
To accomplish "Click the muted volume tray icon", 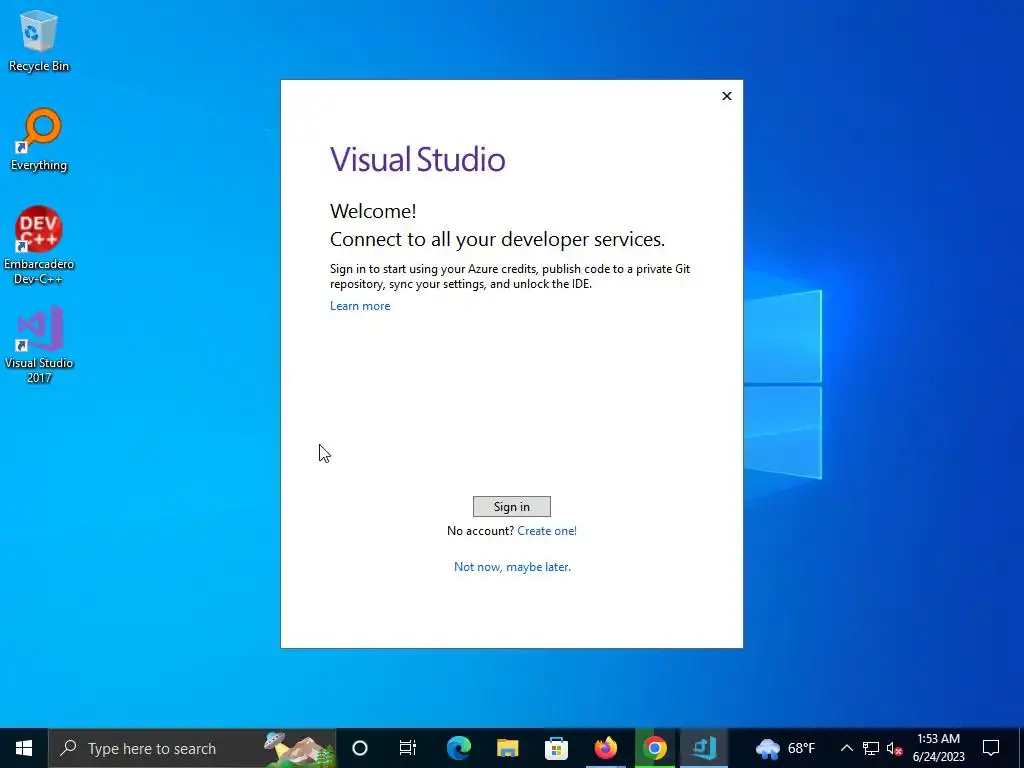I will click(x=894, y=748).
